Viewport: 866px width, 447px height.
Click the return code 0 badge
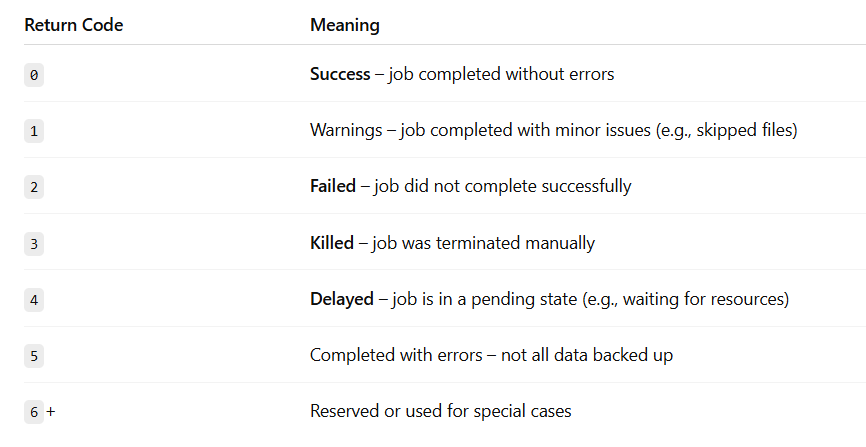(x=34, y=75)
